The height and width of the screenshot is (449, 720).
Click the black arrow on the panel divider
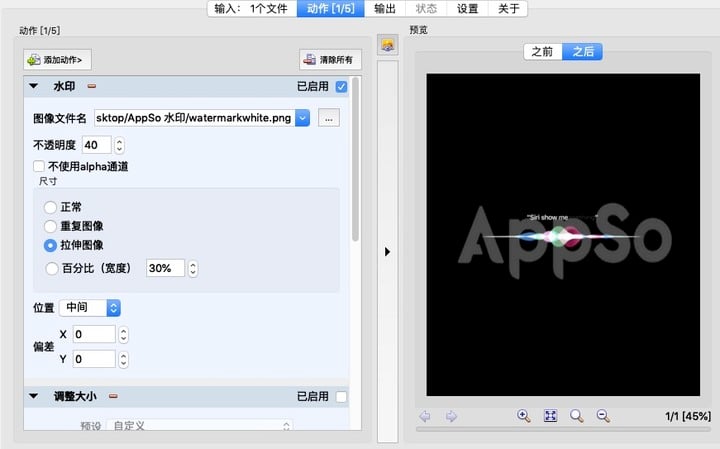tap(388, 252)
